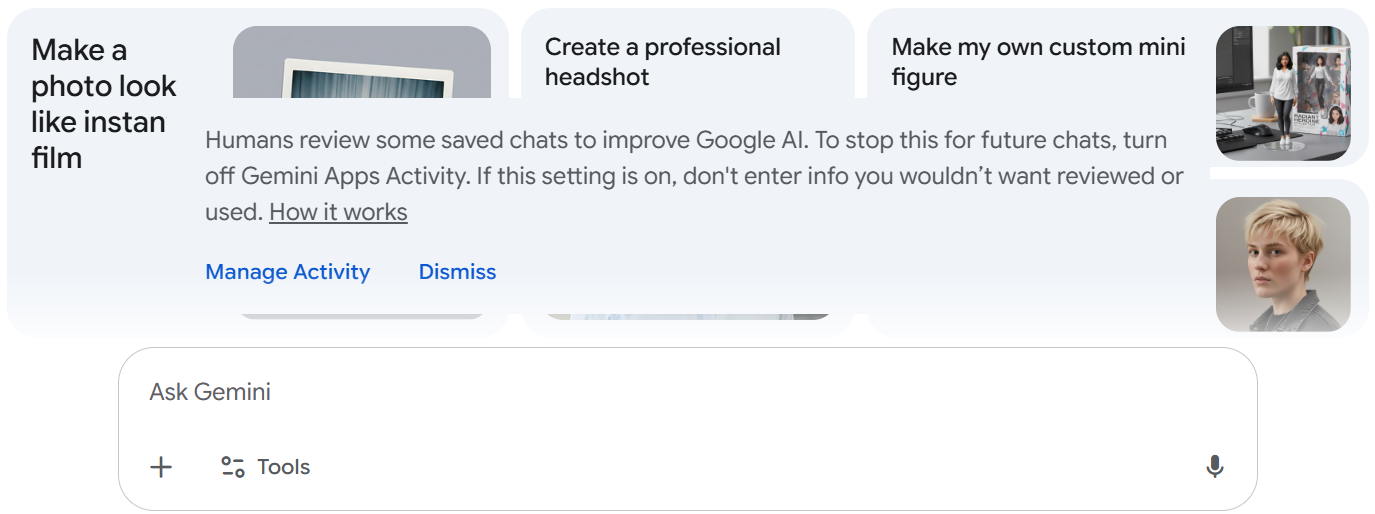The image size is (1375, 514).
Task: Focus the Ask Gemini text field
Action: click(600, 392)
